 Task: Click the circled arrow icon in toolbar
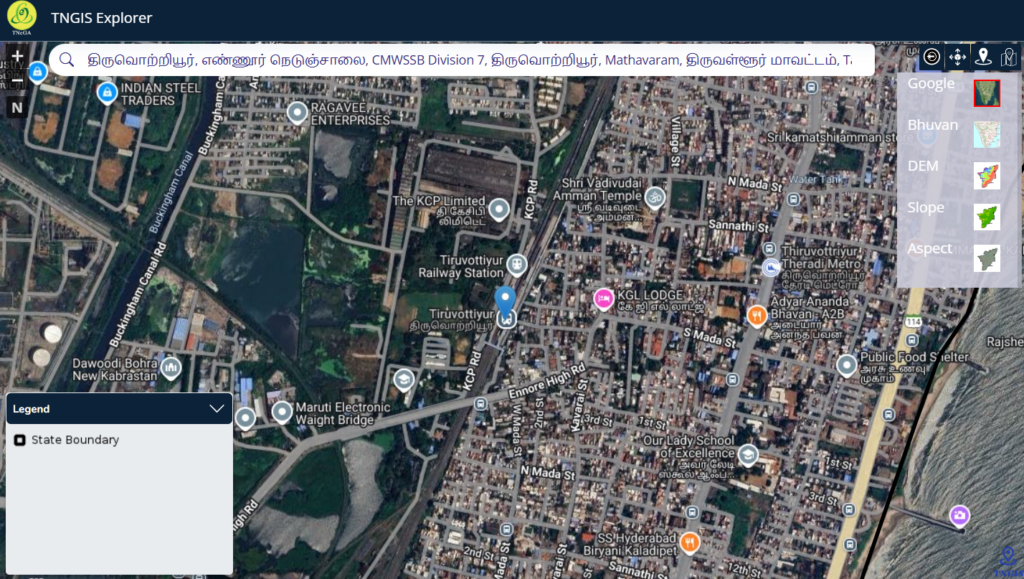click(931, 57)
